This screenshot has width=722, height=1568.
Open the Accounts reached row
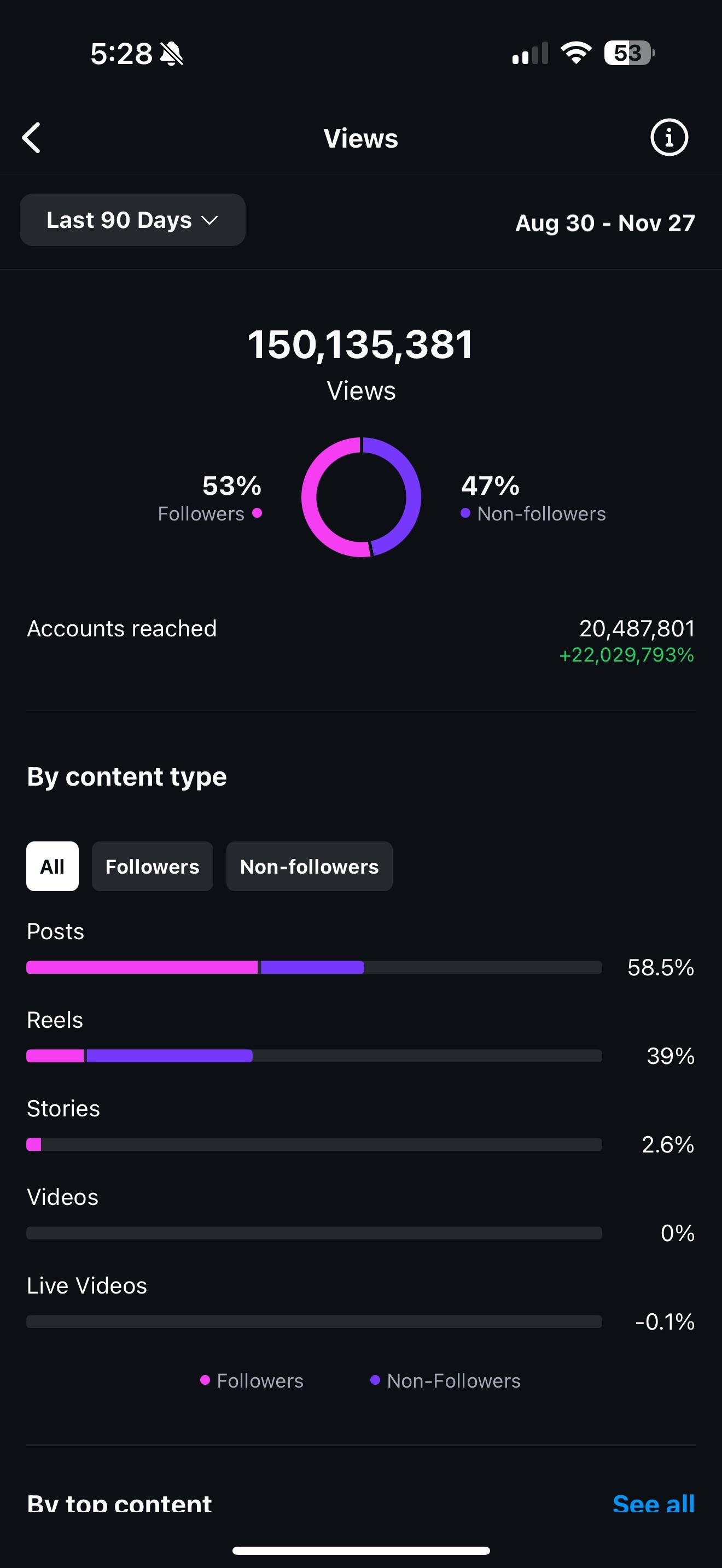point(360,639)
